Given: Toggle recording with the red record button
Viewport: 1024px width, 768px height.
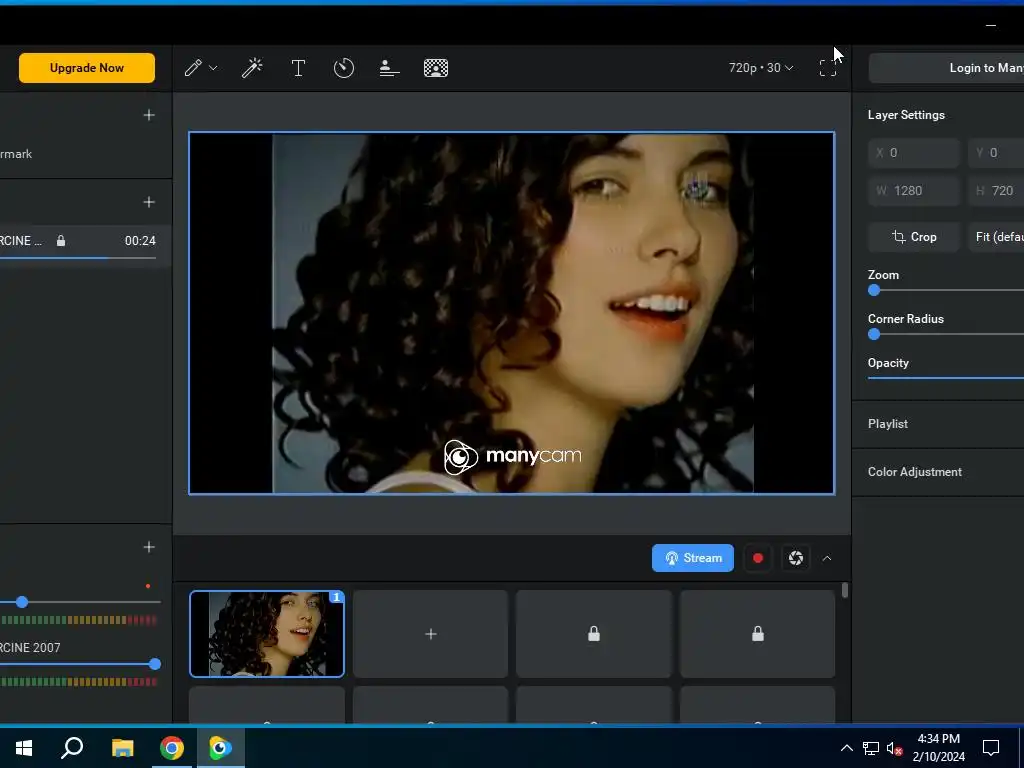Looking at the screenshot, I should [x=758, y=558].
